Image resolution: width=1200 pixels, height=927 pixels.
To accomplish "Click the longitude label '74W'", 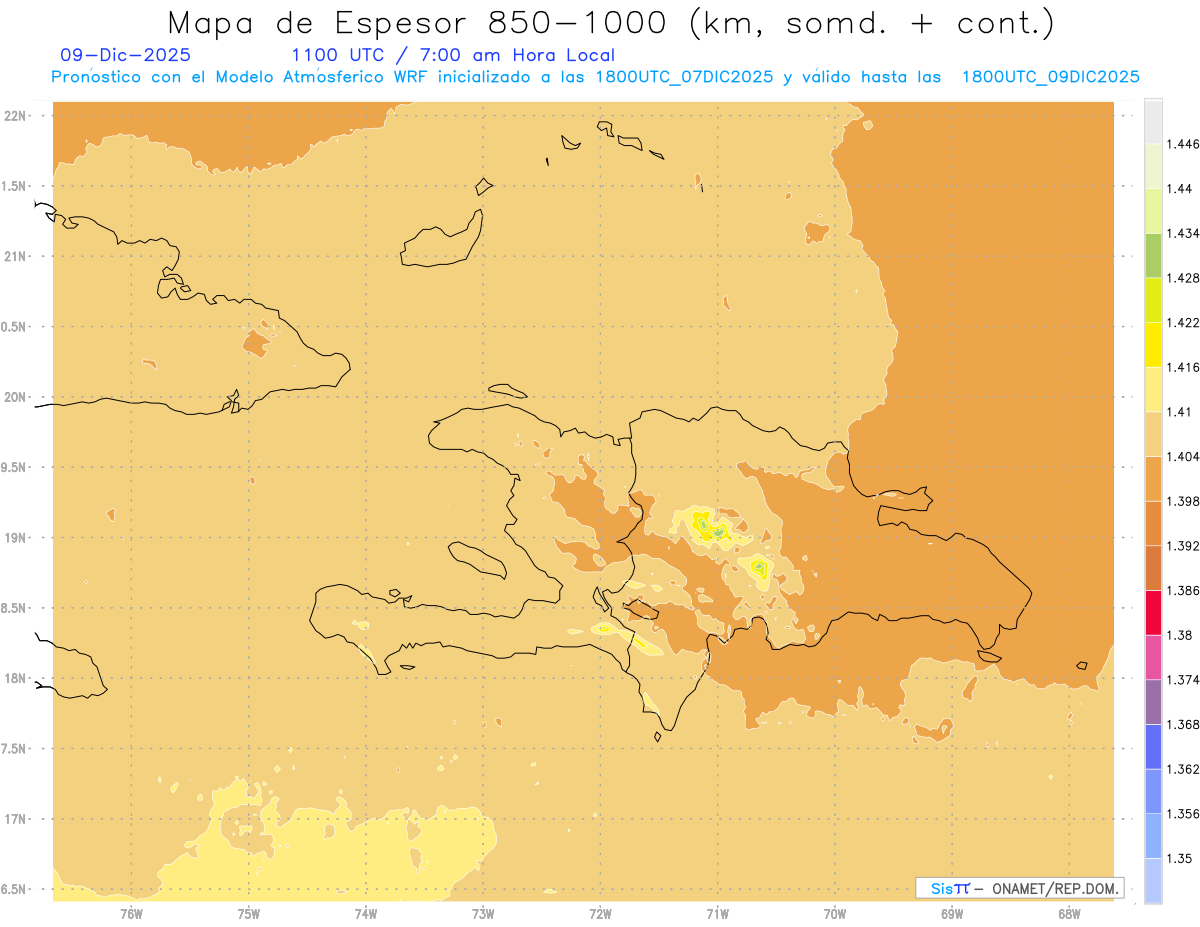I will 366,913.
